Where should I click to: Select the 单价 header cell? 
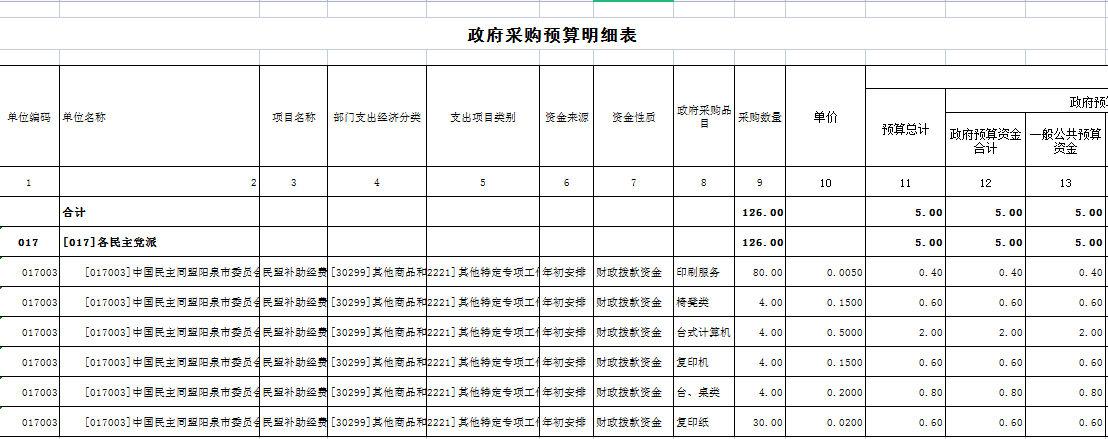pos(825,117)
